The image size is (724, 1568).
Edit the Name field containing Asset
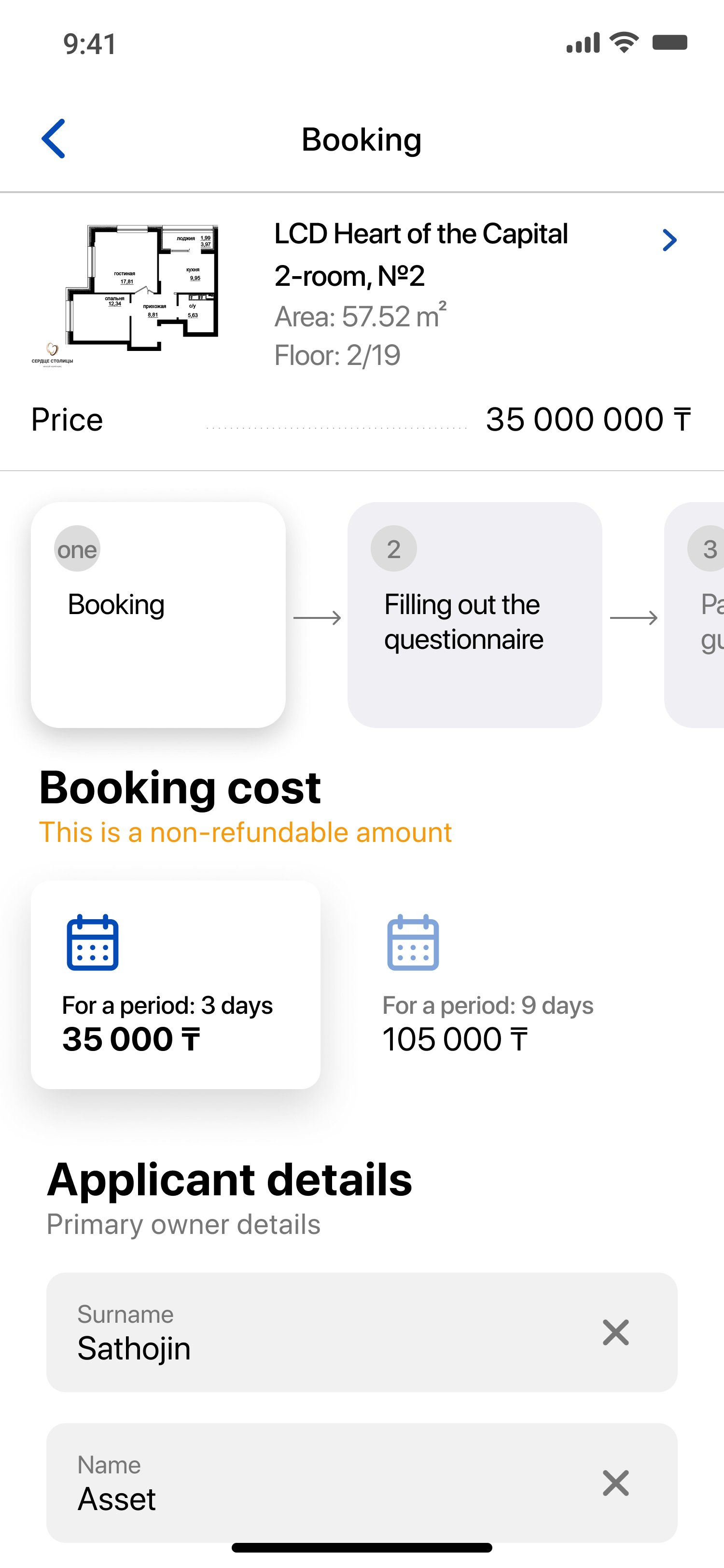[x=304, y=1484]
